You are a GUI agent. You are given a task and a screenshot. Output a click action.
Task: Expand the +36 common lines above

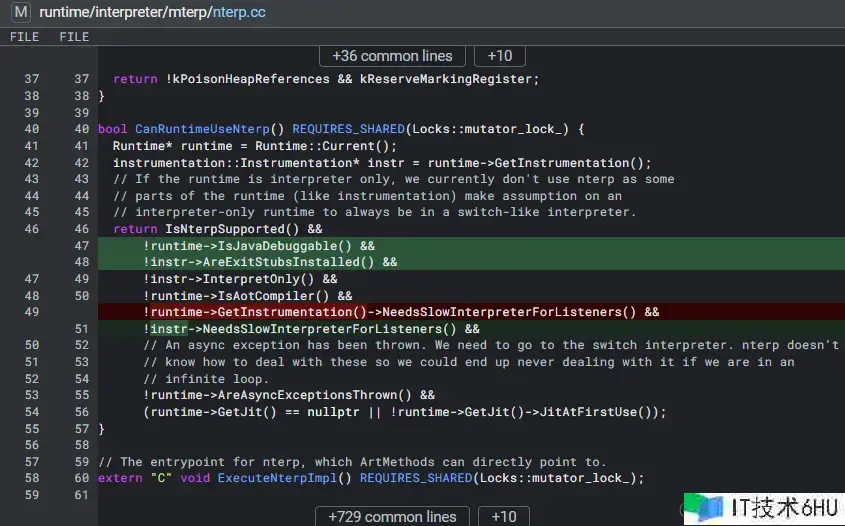(x=392, y=56)
